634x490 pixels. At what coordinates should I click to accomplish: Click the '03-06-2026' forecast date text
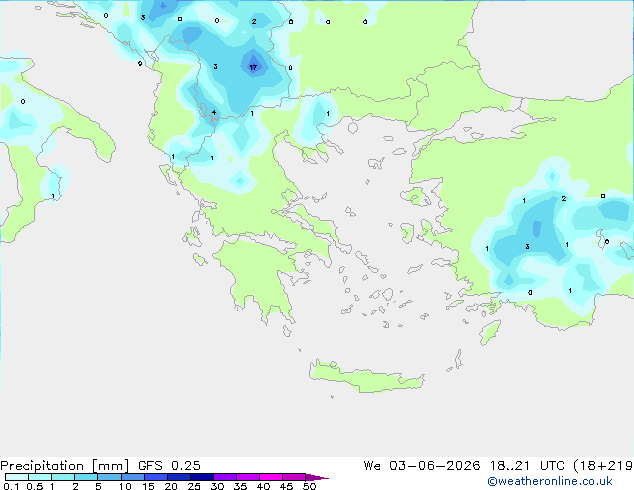tap(434, 466)
